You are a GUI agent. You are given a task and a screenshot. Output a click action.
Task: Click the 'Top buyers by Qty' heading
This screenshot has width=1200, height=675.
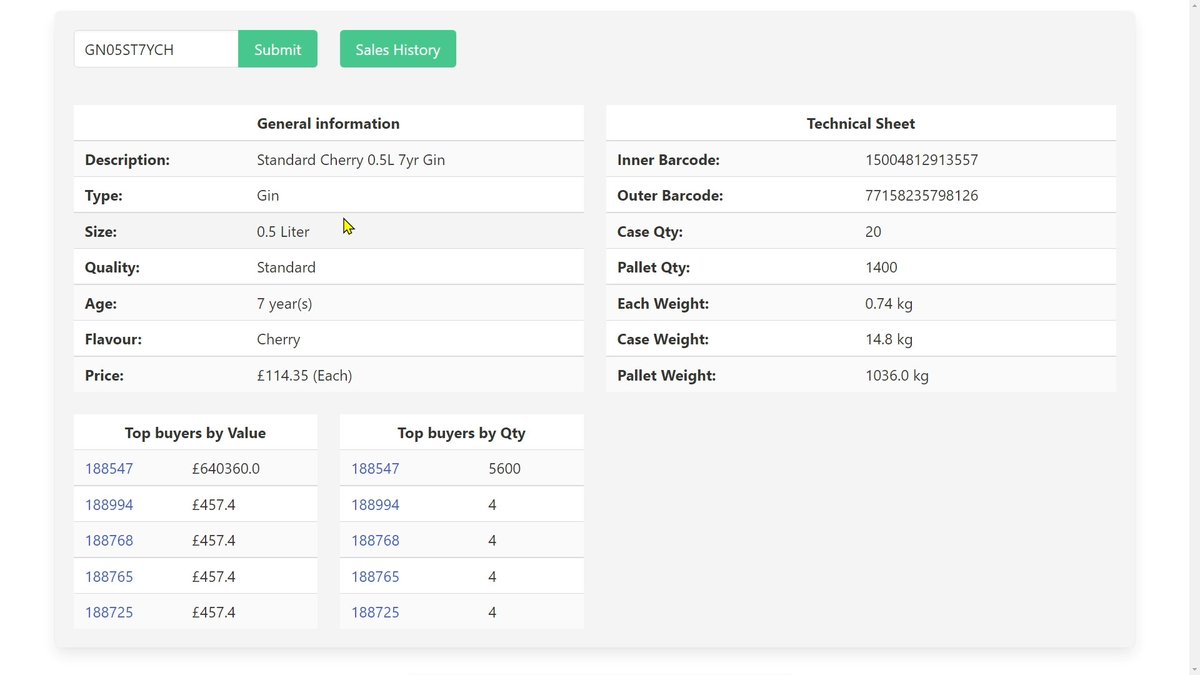coord(461,432)
